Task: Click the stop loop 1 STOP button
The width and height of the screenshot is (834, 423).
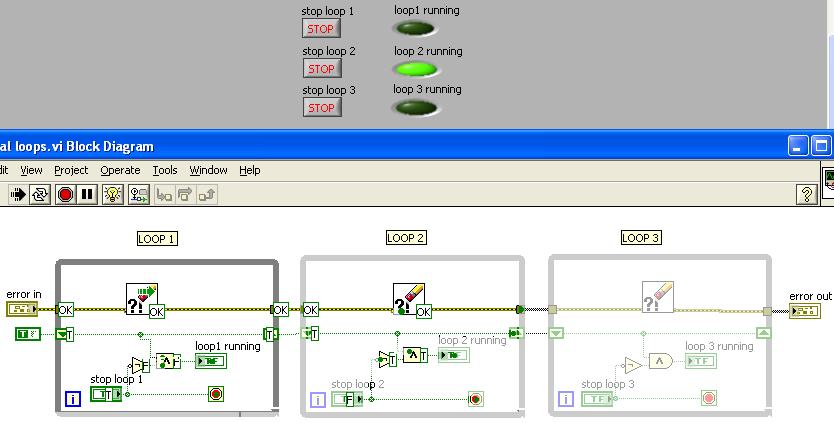Action: pyautogui.click(x=321, y=29)
